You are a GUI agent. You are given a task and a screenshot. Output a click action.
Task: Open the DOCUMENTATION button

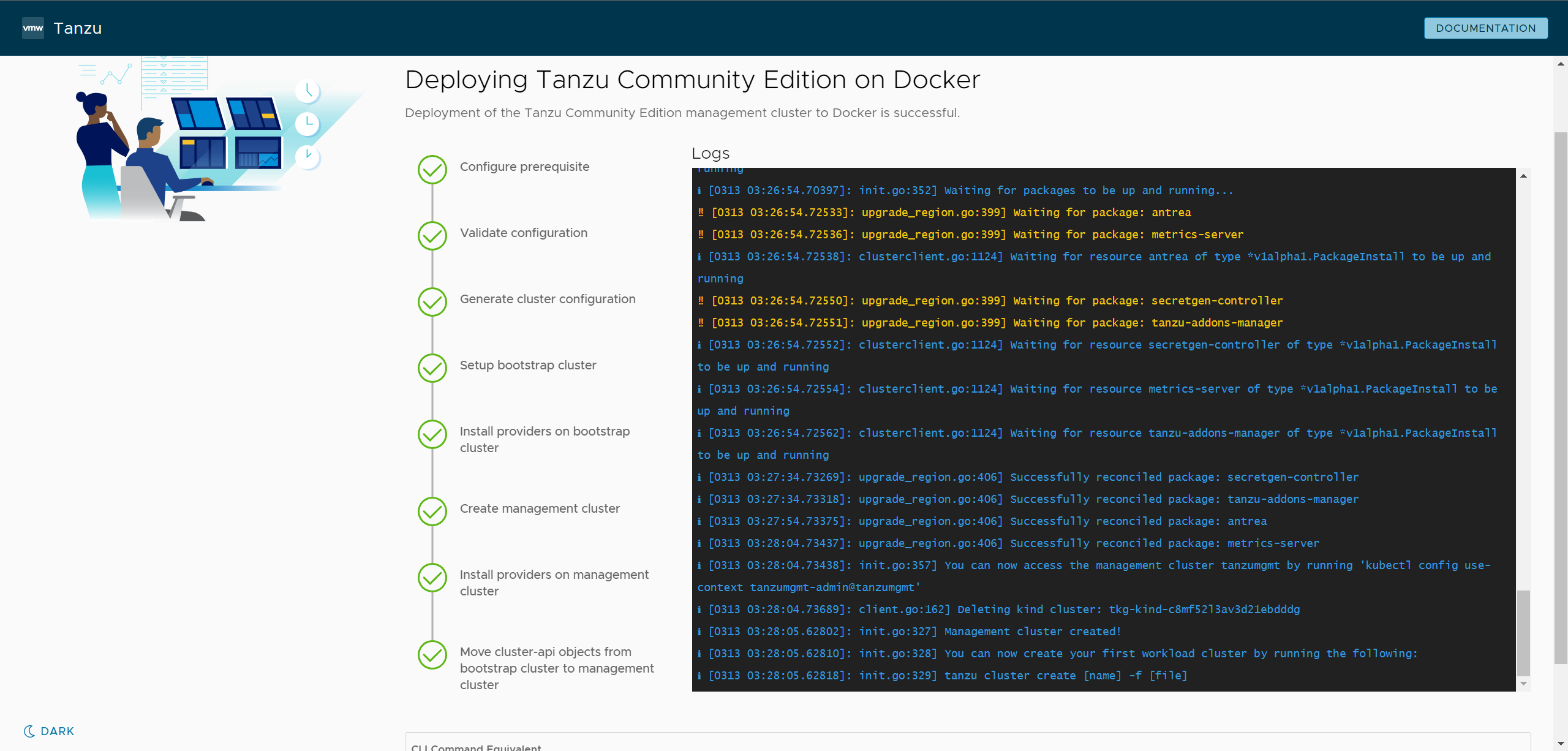pyautogui.click(x=1485, y=28)
